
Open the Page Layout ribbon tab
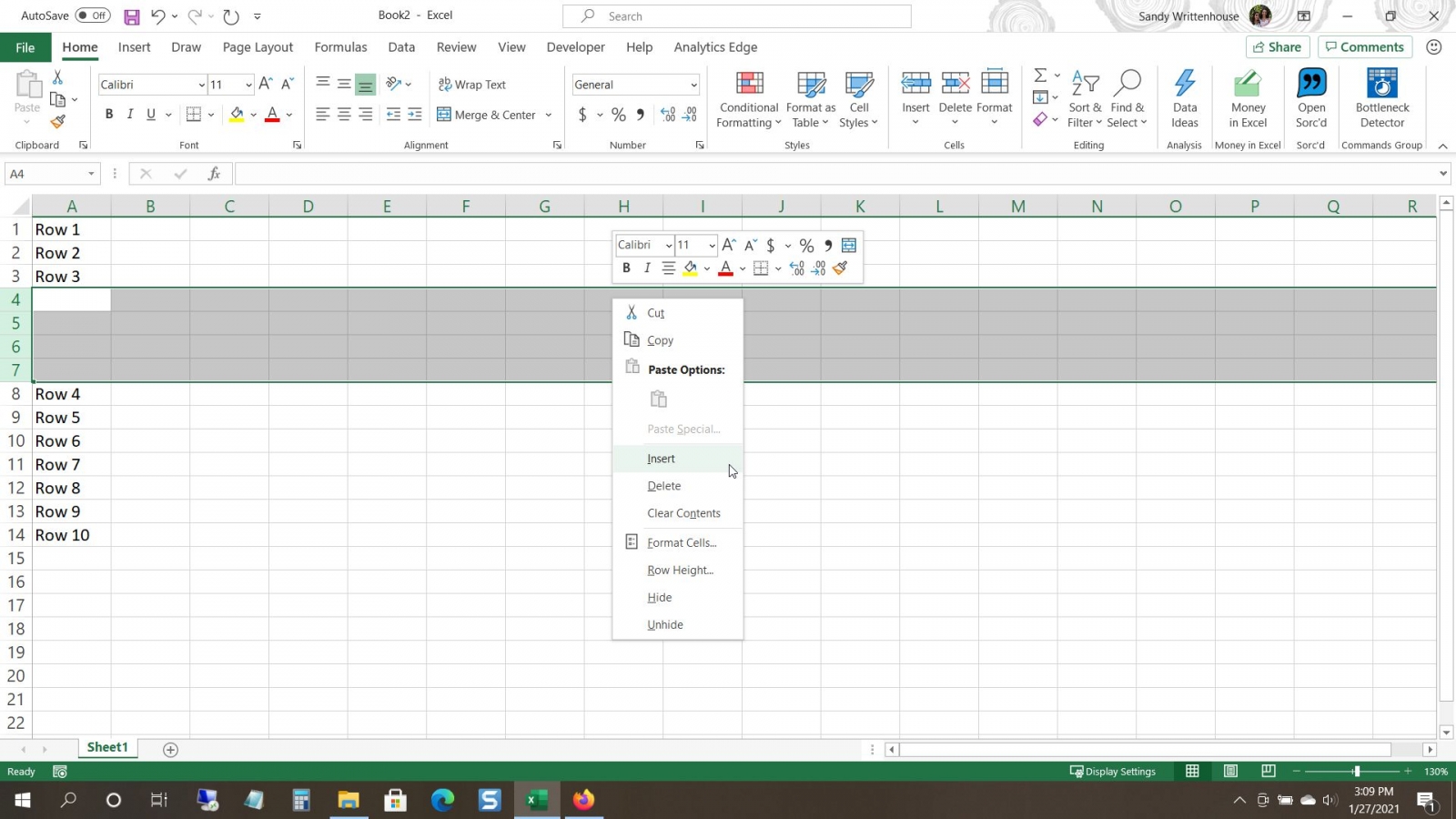click(x=258, y=47)
